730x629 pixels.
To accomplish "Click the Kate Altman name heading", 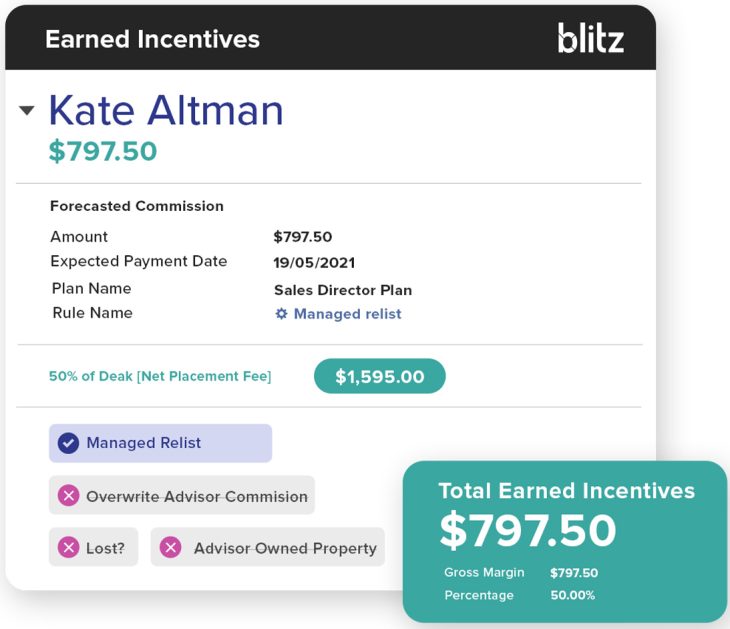I will tap(166, 110).
